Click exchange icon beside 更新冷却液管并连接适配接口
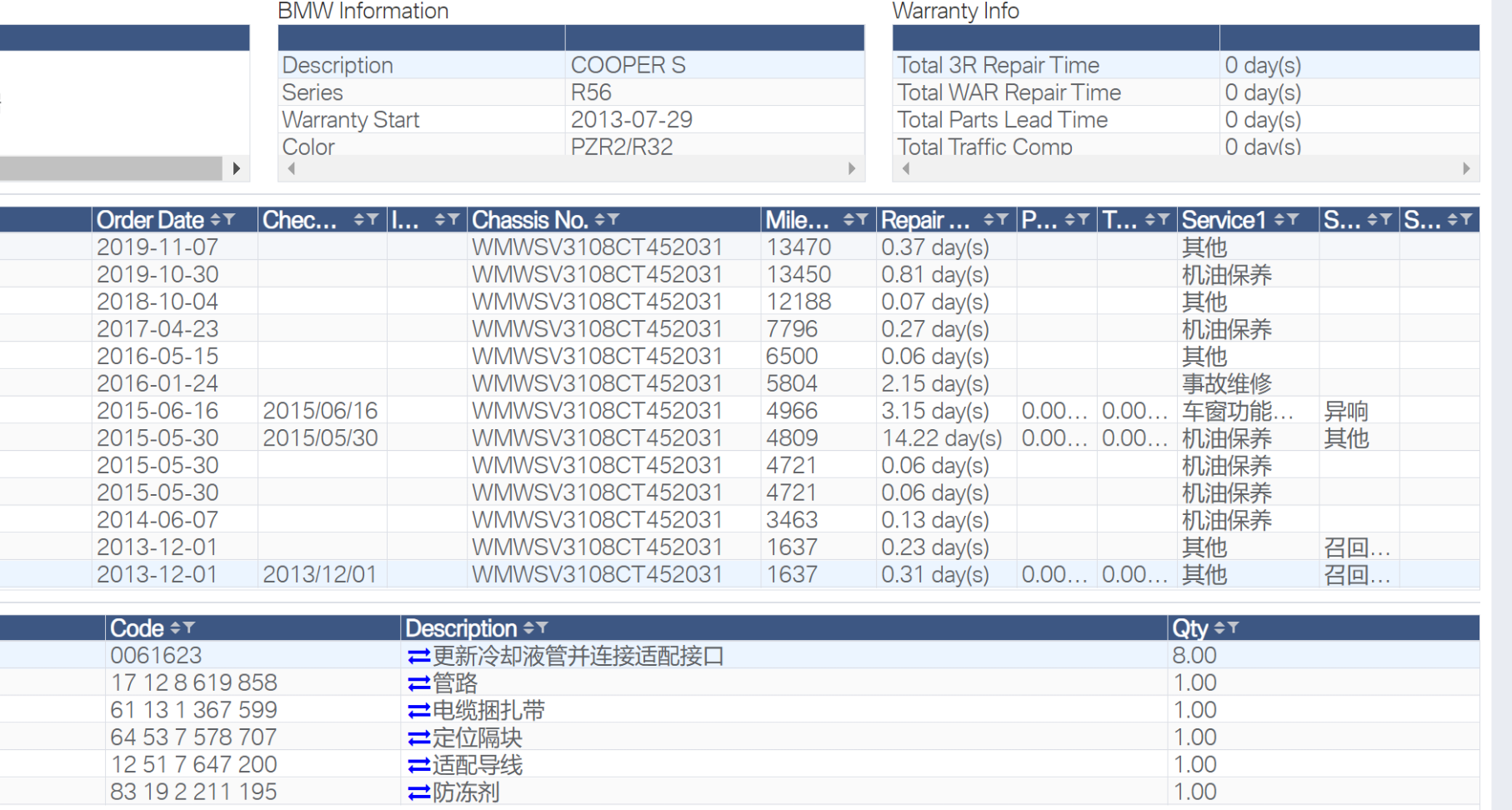Viewport: 1512px width, 810px height. click(x=418, y=657)
